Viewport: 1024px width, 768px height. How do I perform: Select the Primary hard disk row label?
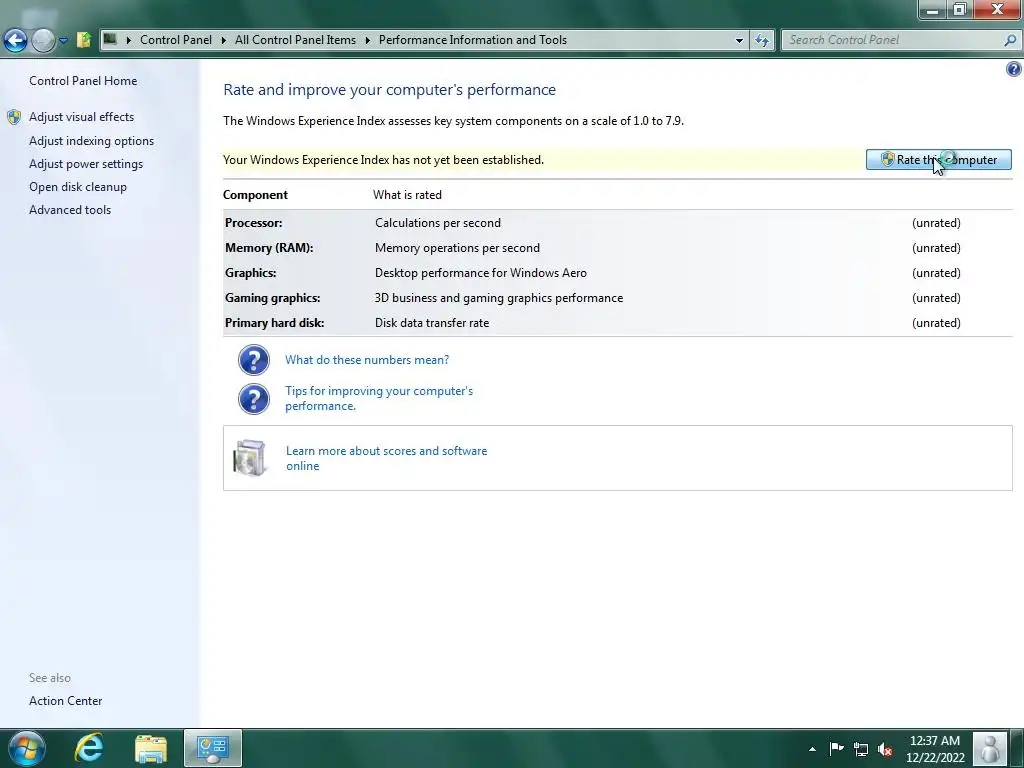[x=274, y=323]
